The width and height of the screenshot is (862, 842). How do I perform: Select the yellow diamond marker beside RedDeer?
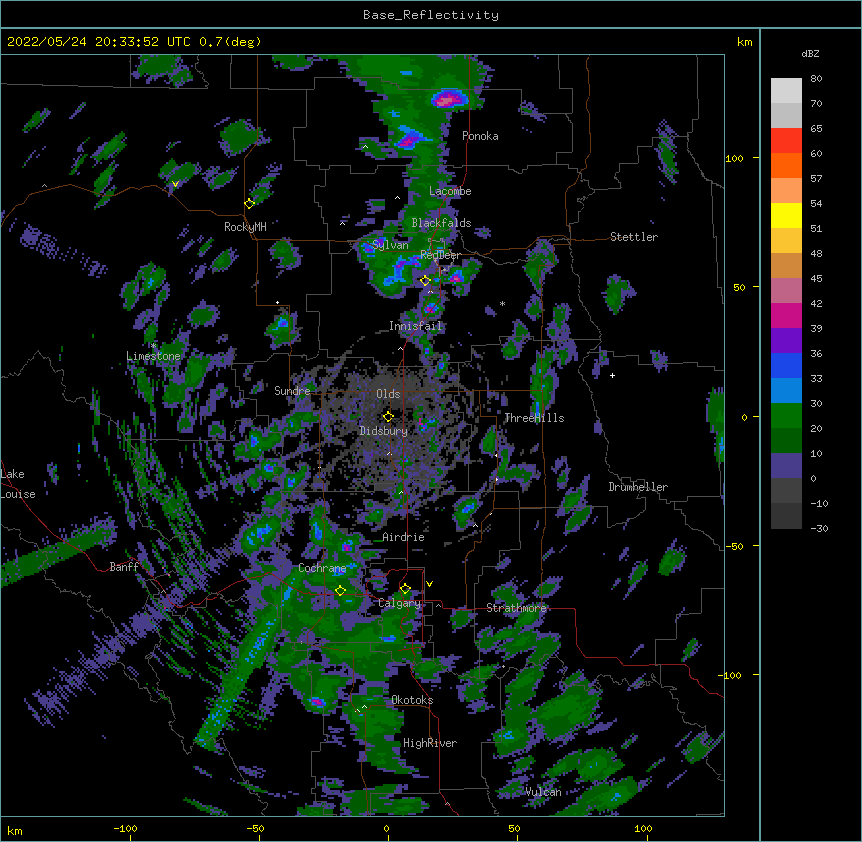point(425,281)
